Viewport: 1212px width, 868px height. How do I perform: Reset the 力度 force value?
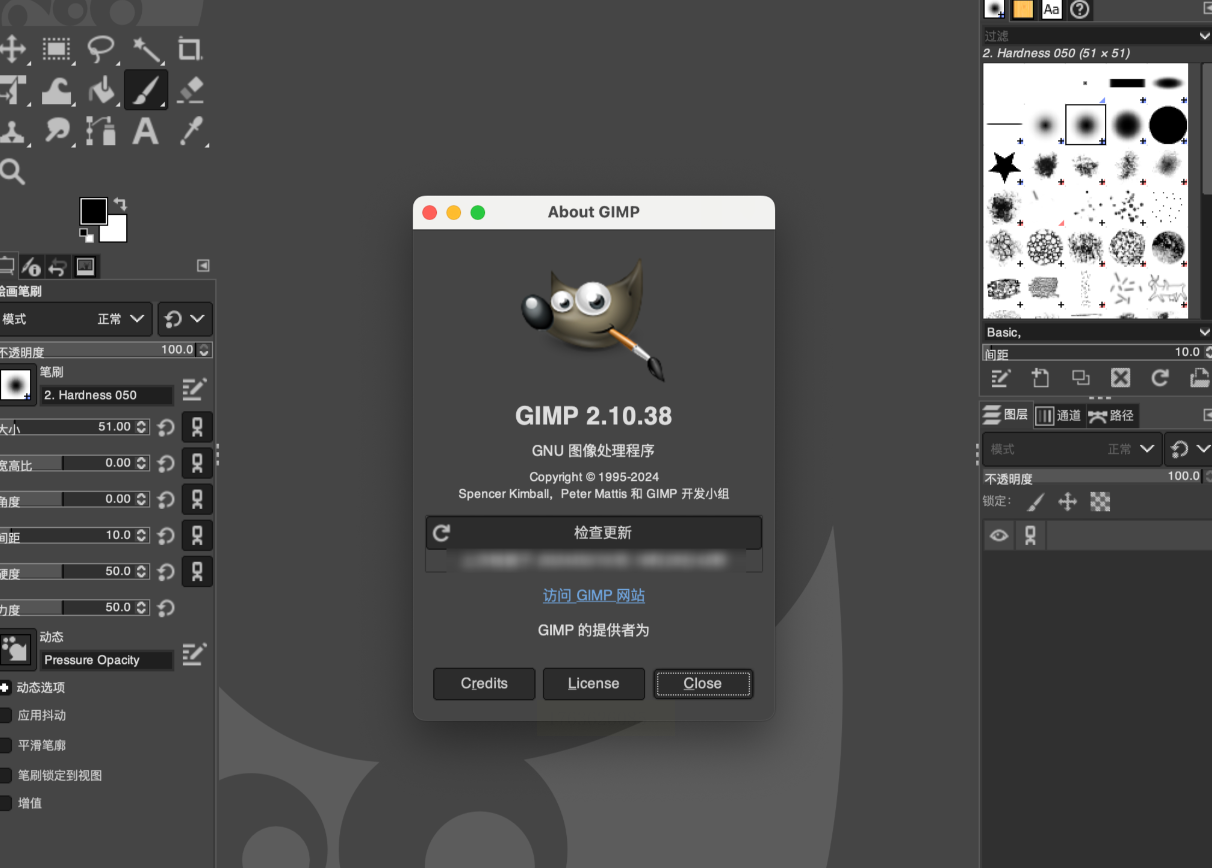[166, 608]
